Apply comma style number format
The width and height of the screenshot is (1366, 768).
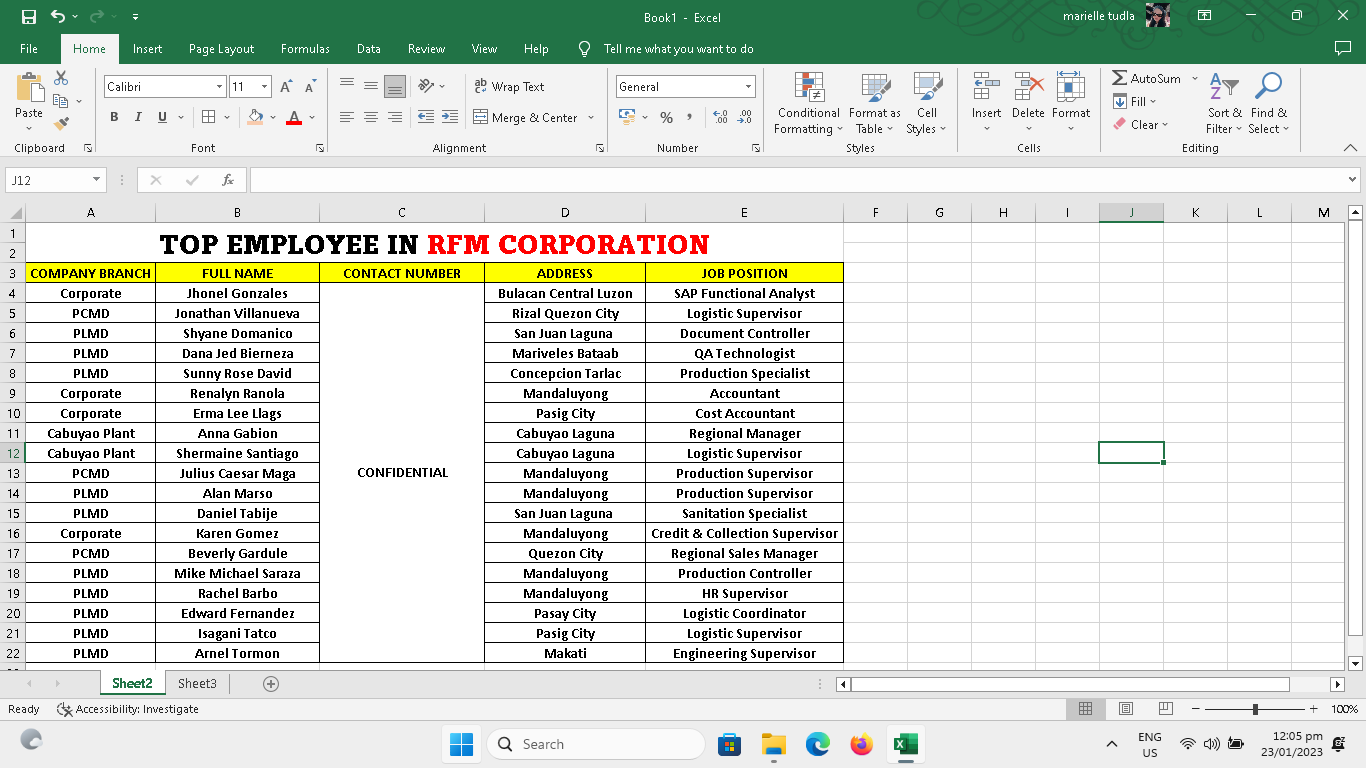click(x=691, y=117)
